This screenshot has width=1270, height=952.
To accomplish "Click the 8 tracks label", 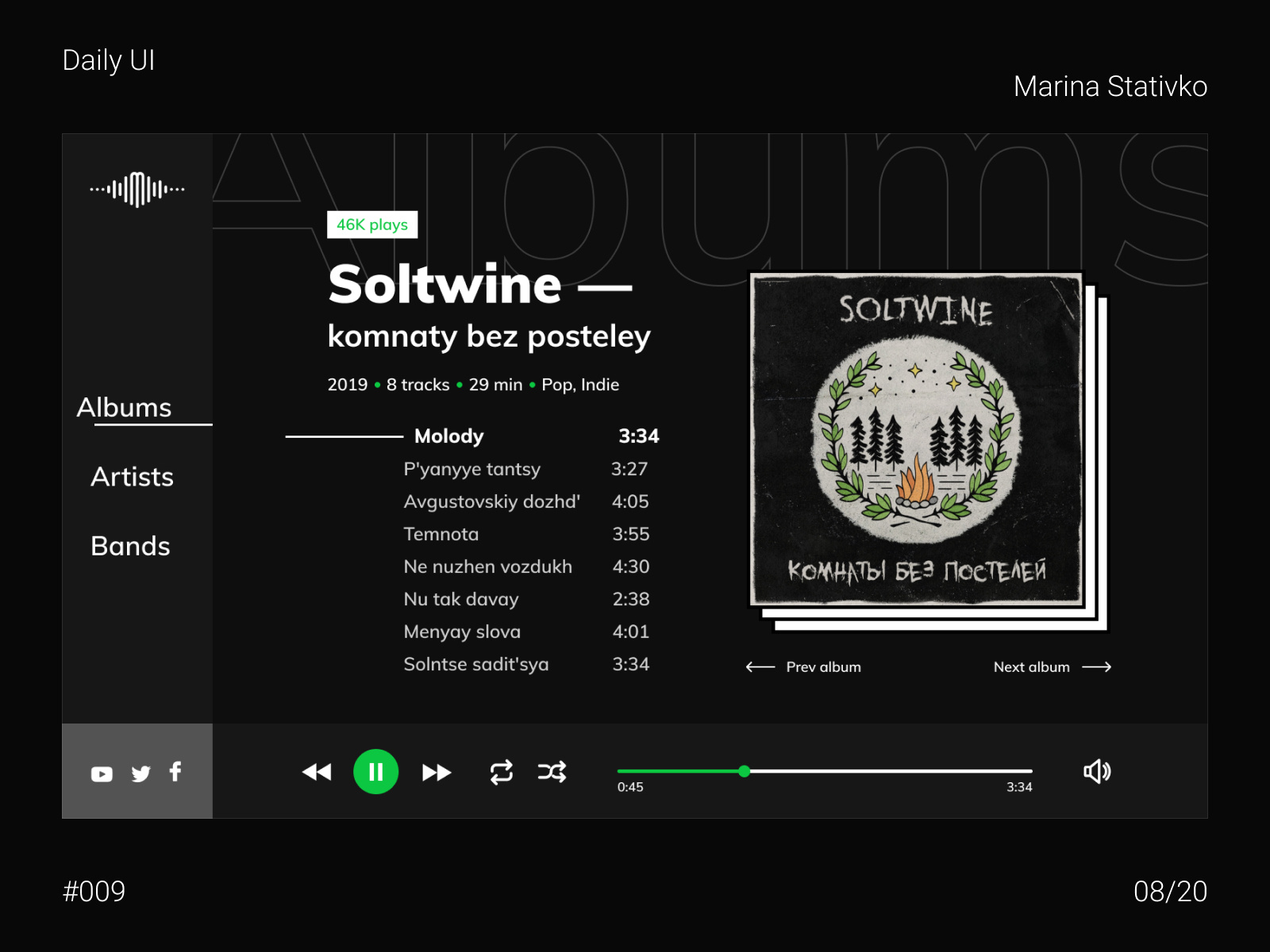I will (418, 385).
